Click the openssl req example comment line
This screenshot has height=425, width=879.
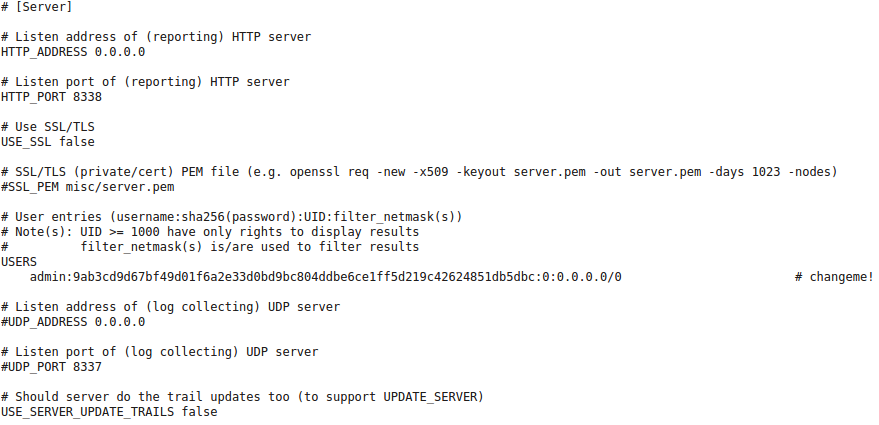419,172
